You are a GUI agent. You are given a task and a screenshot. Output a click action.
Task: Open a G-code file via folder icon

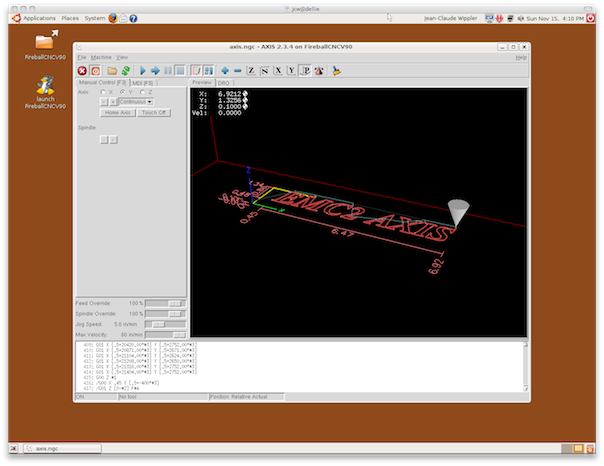click(x=112, y=71)
